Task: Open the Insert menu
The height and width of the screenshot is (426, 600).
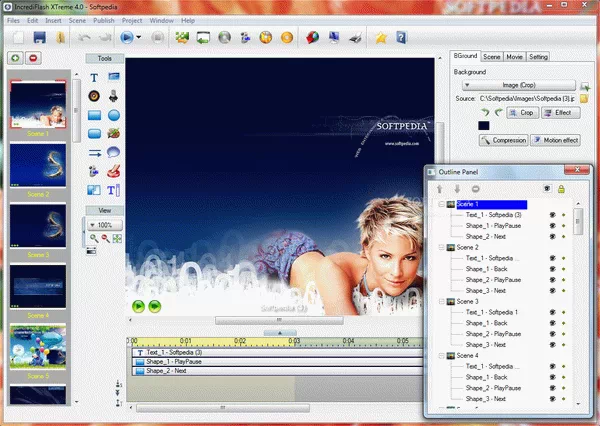Action: [53, 21]
